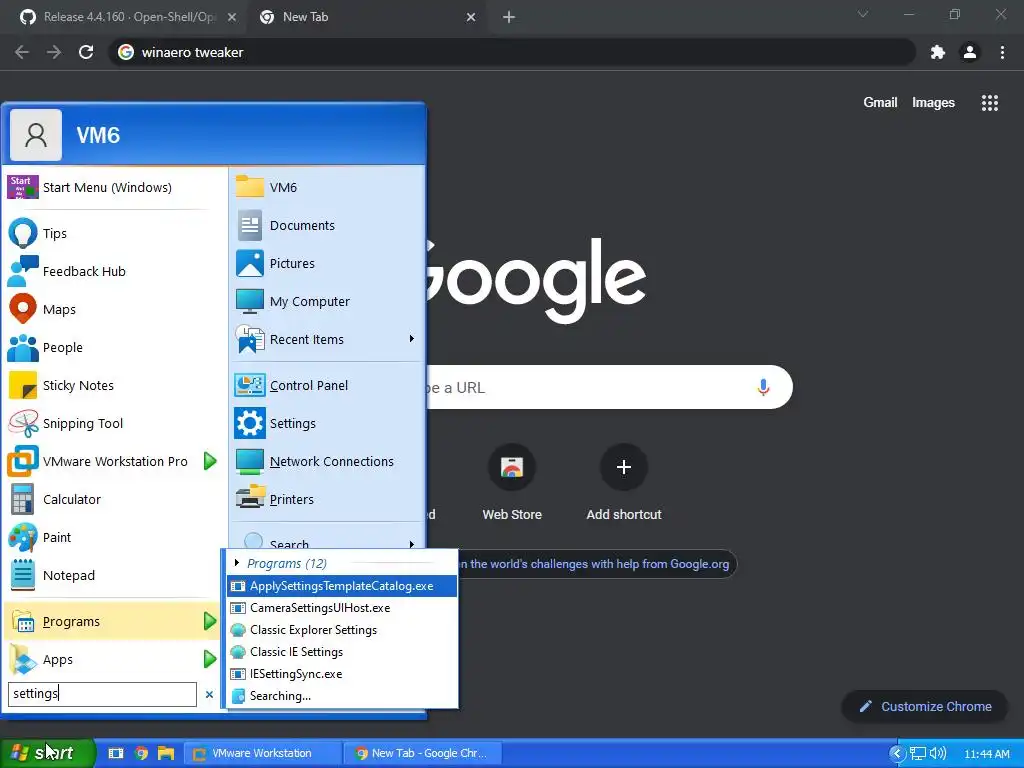This screenshot has height=768, width=1024.
Task: Open the Chrome profile icon
Action: click(970, 52)
